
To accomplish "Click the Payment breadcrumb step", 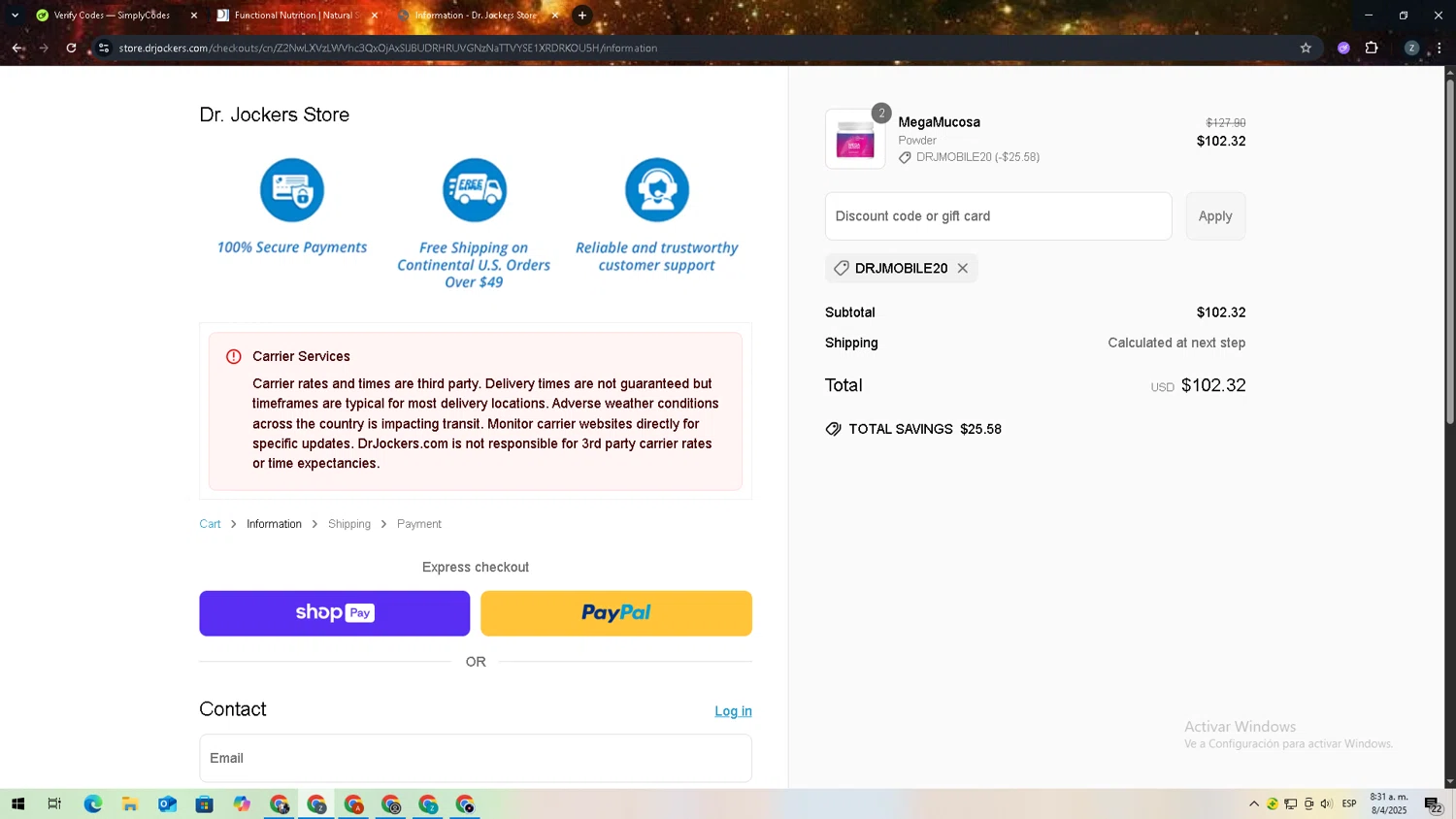I will [x=419, y=524].
